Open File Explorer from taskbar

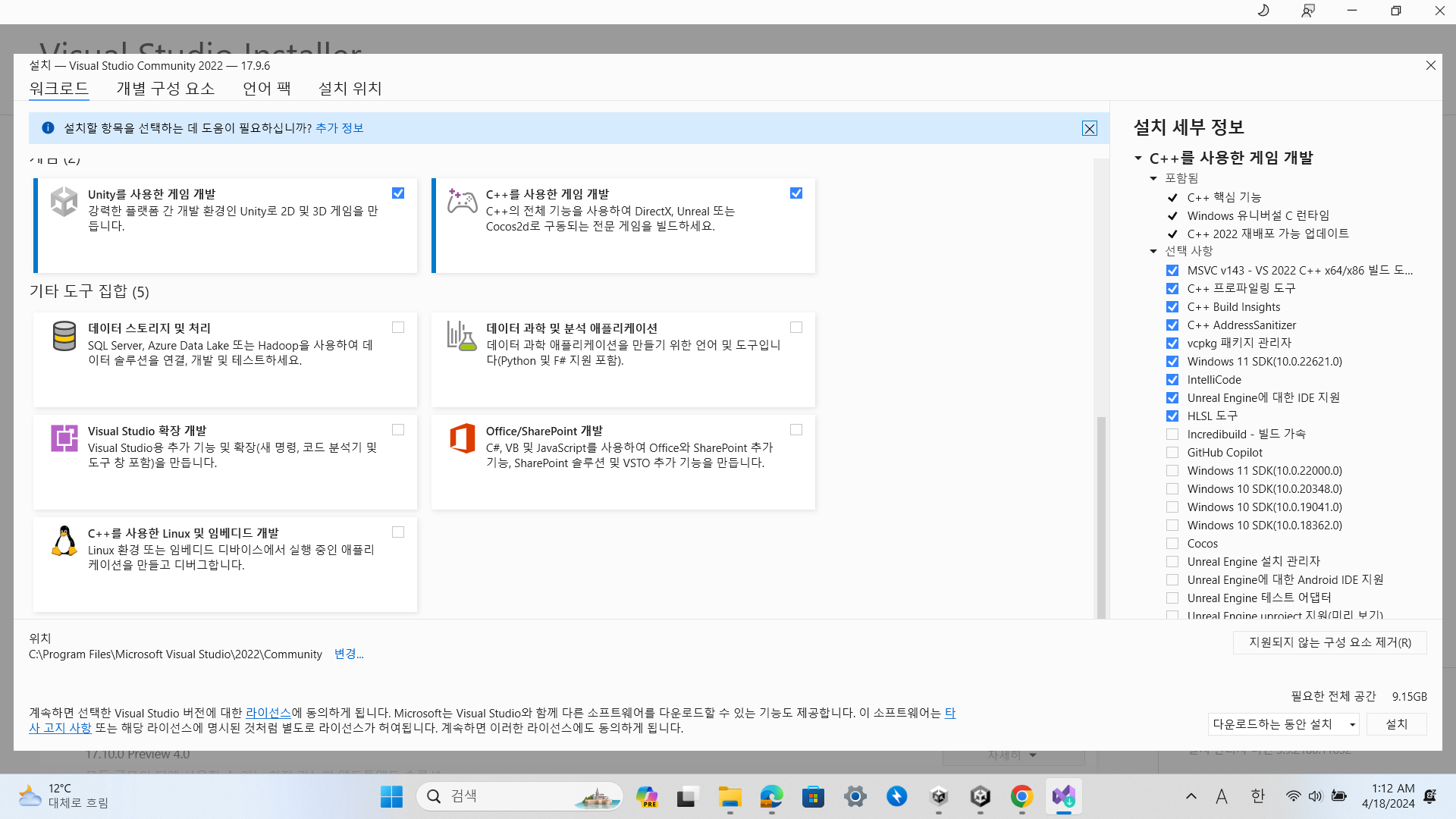point(730,796)
